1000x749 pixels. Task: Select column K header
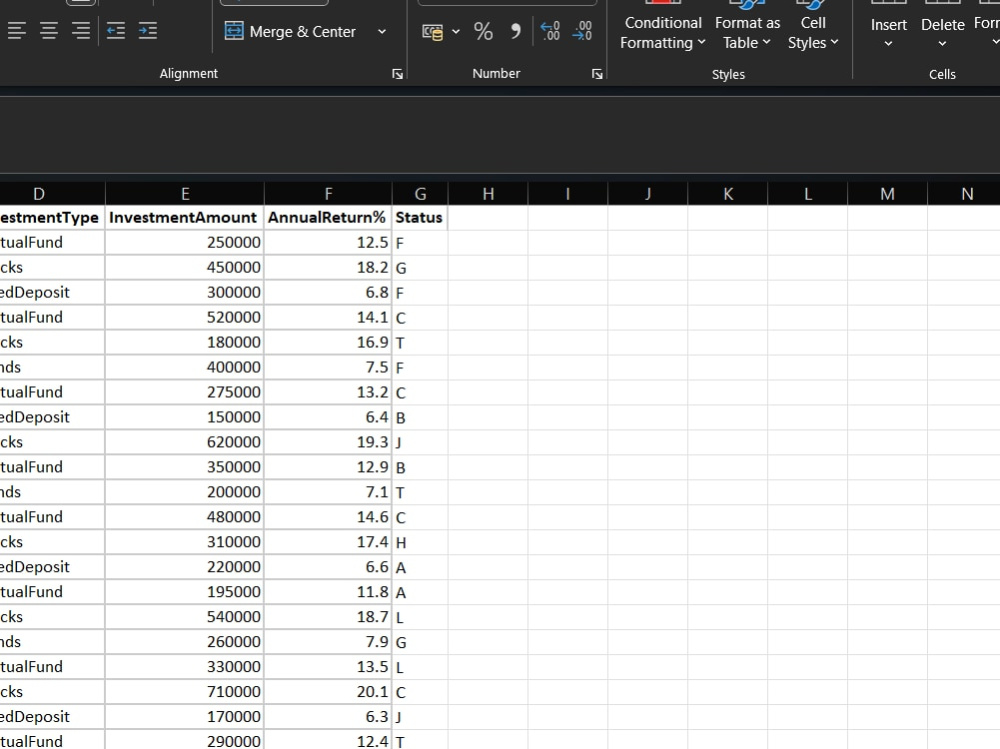pyautogui.click(x=728, y=194)
